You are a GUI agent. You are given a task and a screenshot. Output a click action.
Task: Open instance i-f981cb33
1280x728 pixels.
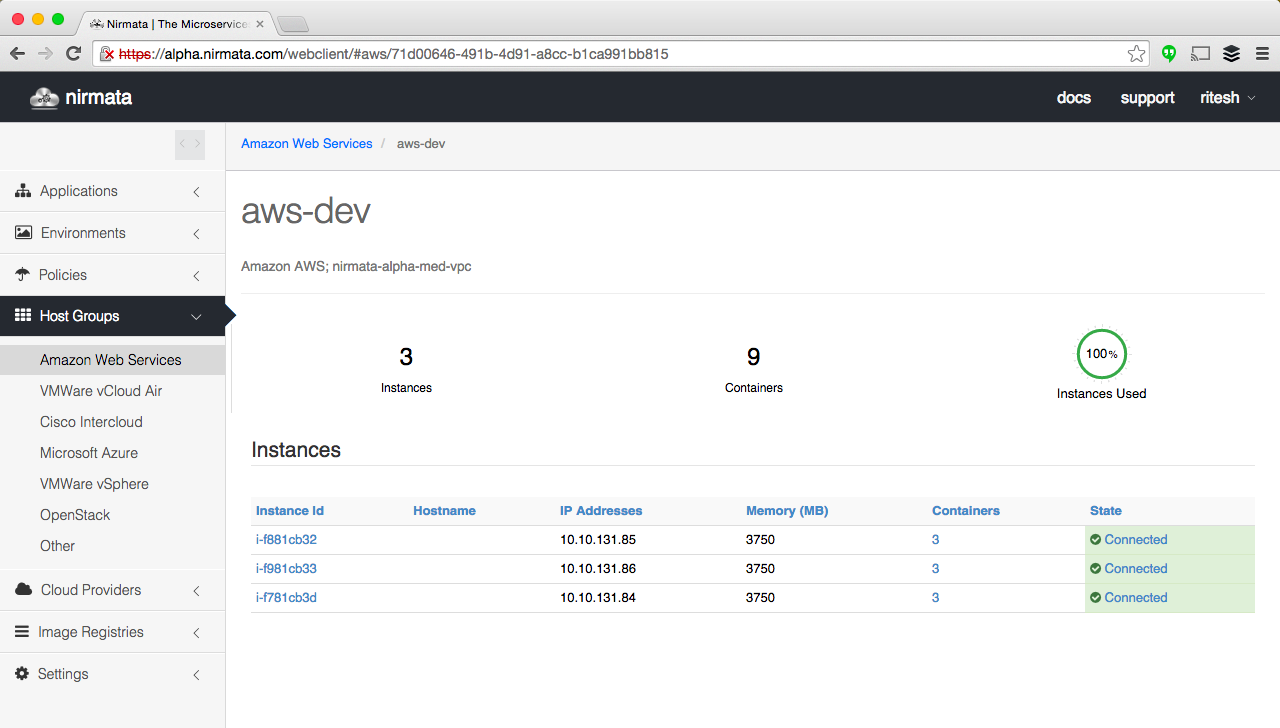pos(286,569)
